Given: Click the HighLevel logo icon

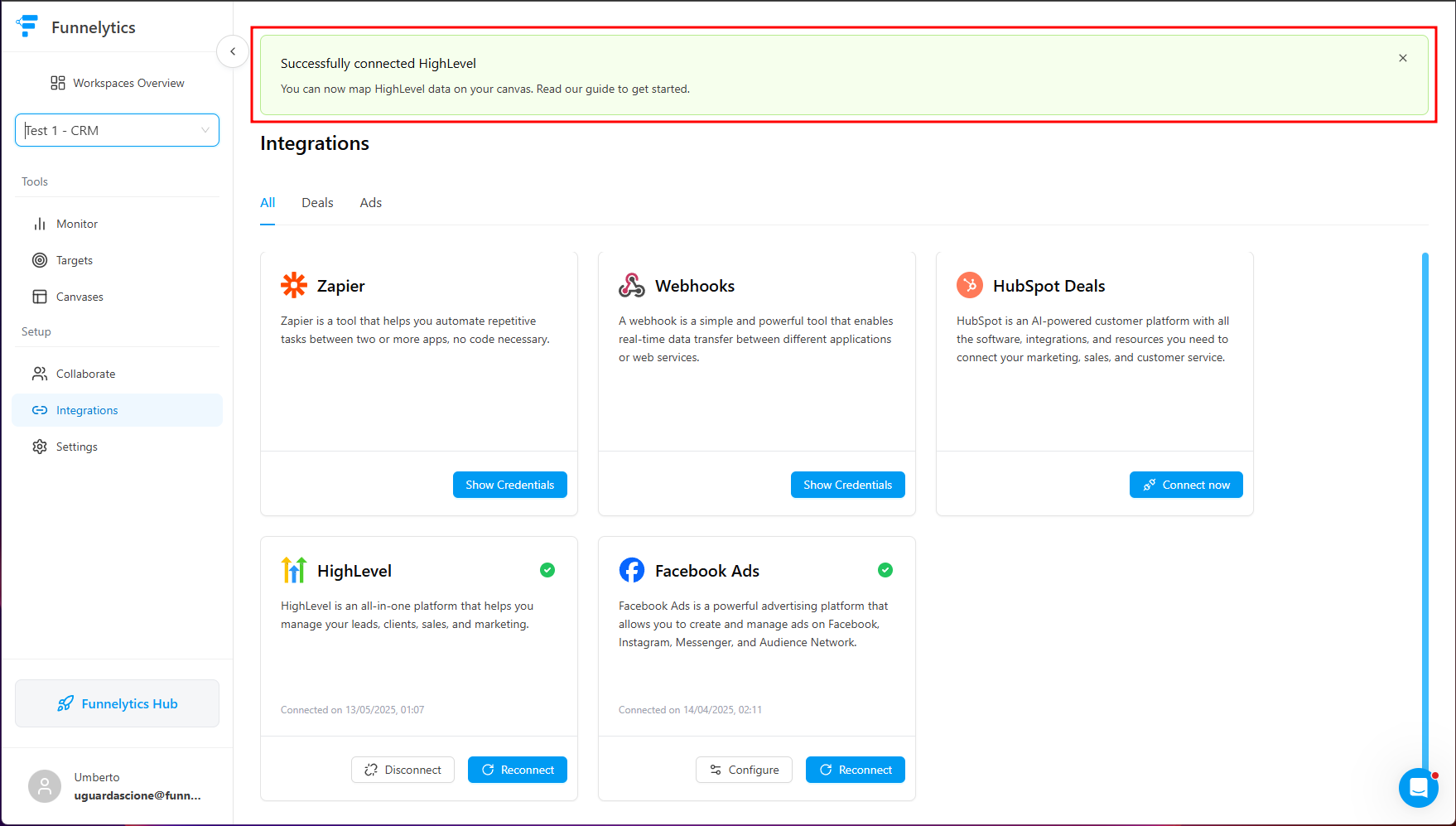Looking at the screenshot, I should click(294, 570).
